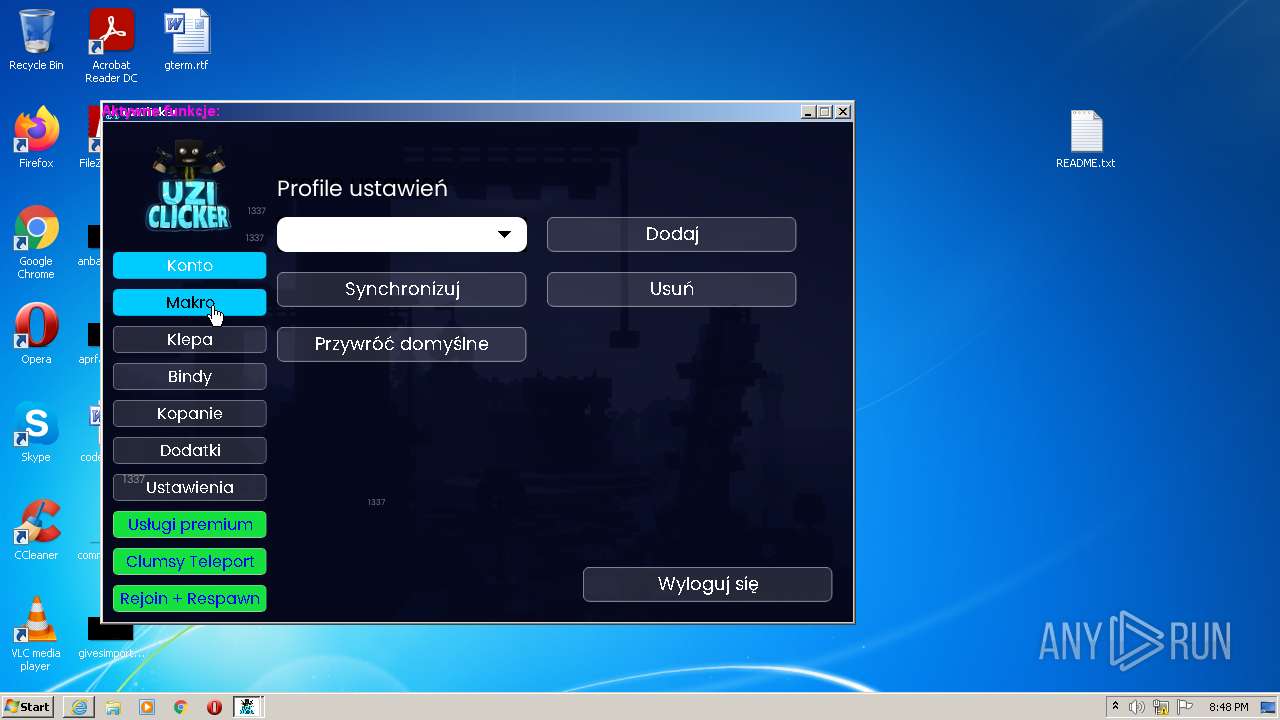Minimize the Uzi Clicker window
The image size is (1280, 720).
click(808, 112)
